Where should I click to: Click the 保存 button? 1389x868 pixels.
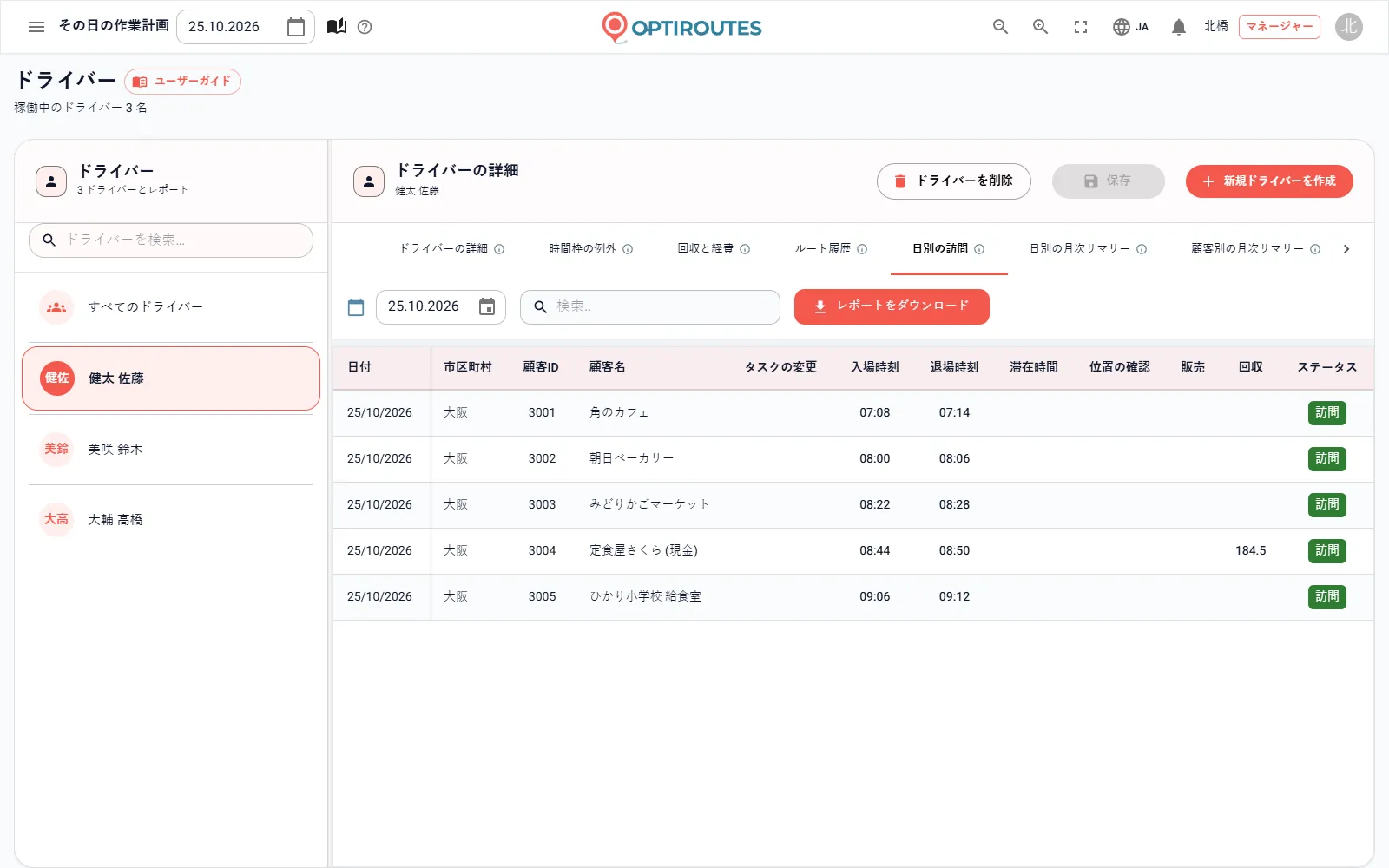(1108, 181)
